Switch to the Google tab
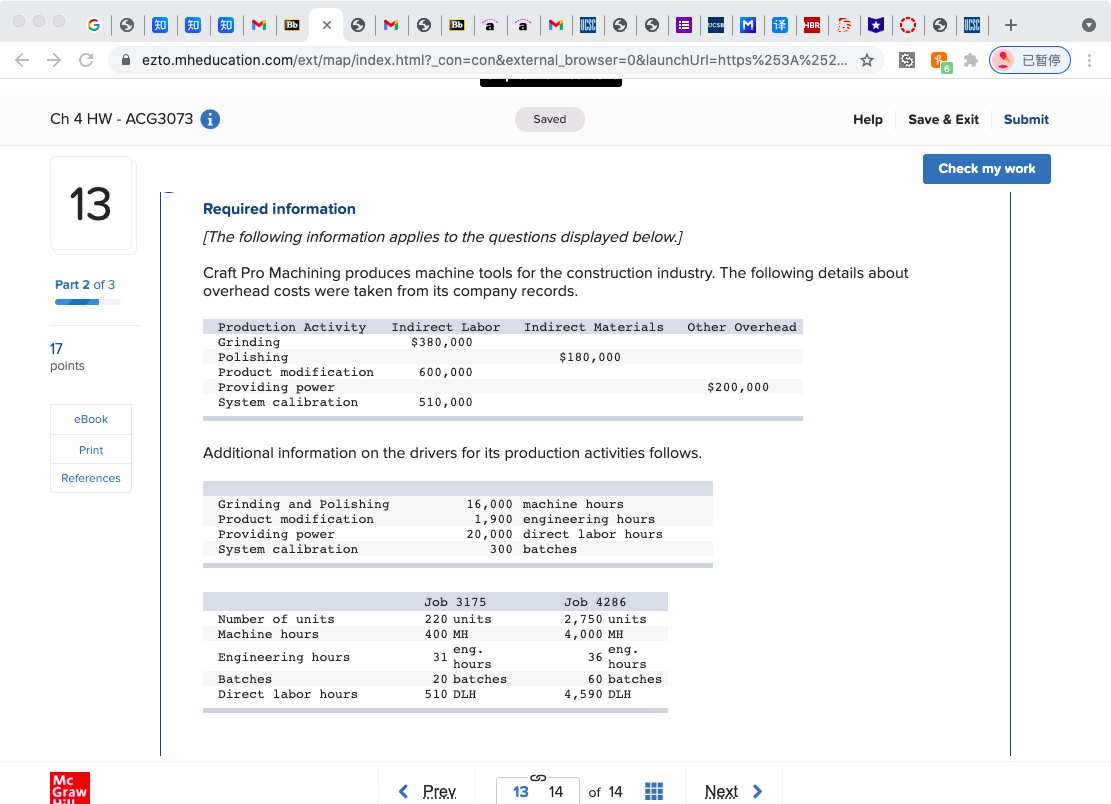The height and width of the screenshot is (804, 1111). 94,25
